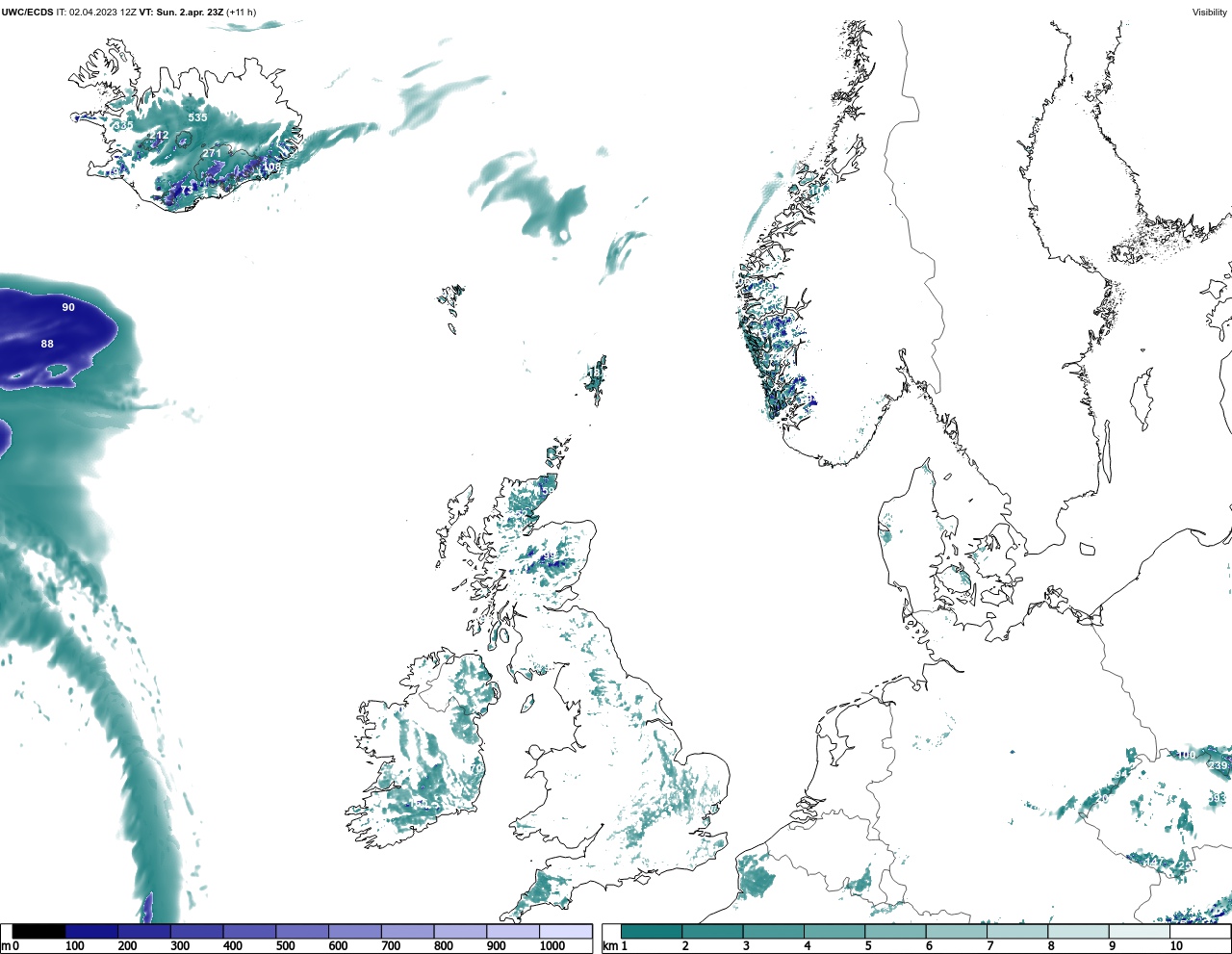Select the 9–10 km palest legend swatch
Image resolution: width=1232 pixels, height=954 pixels.
click(x=1139, y=932)
